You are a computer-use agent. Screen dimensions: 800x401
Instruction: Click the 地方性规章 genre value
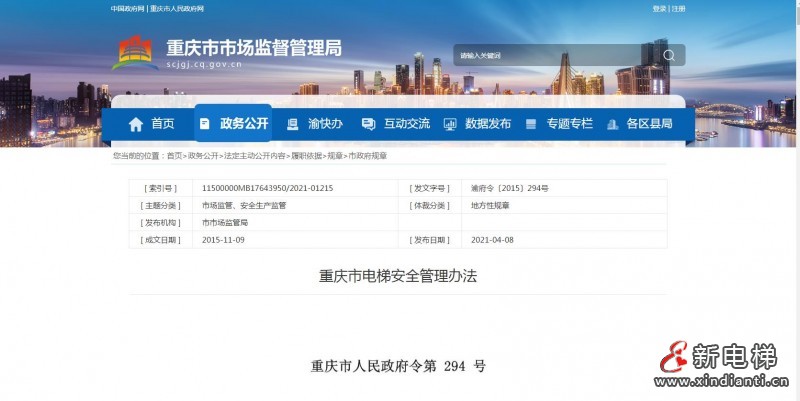tap(490, 206)
